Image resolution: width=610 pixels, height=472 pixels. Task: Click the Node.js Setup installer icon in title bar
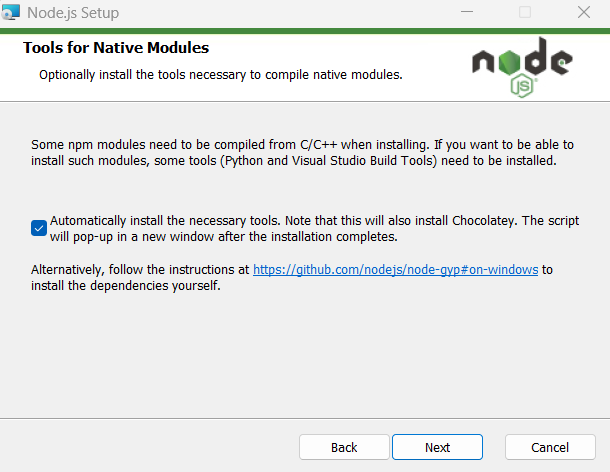tap(11, 12)
